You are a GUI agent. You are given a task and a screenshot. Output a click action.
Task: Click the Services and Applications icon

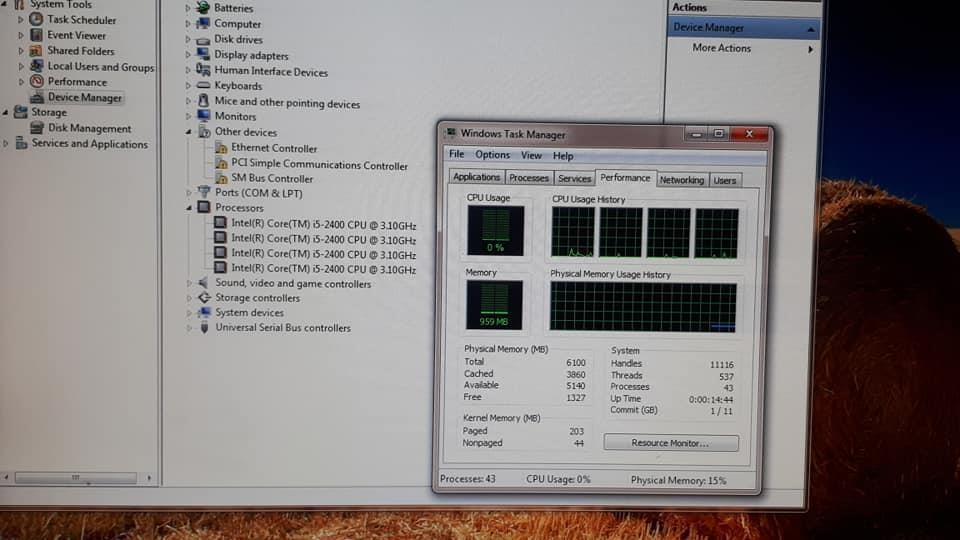[x=21, y=143]
